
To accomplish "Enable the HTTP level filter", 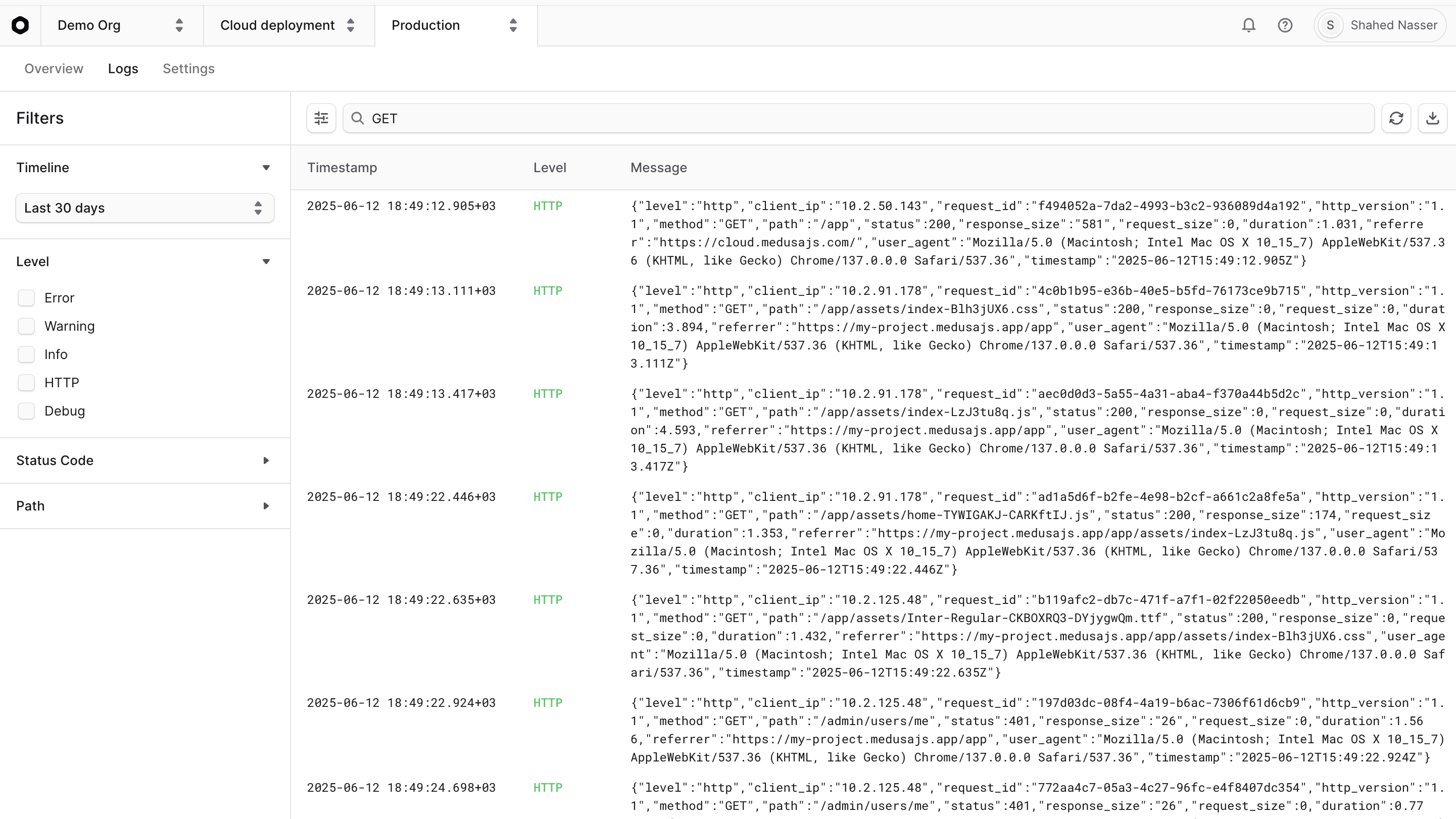I will 27,382.
